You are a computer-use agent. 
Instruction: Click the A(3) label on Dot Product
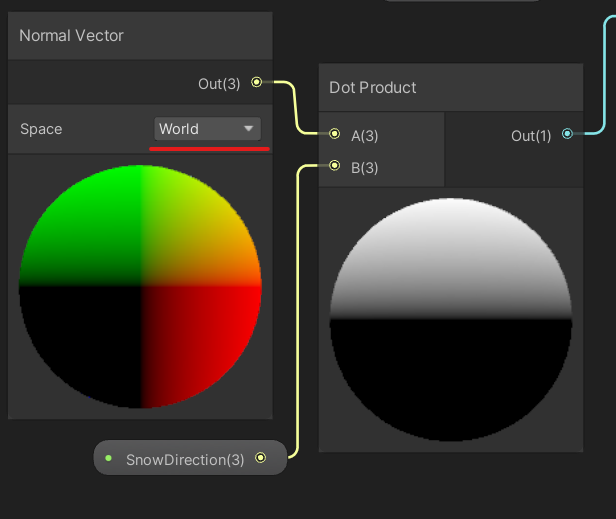pos(365,136)
